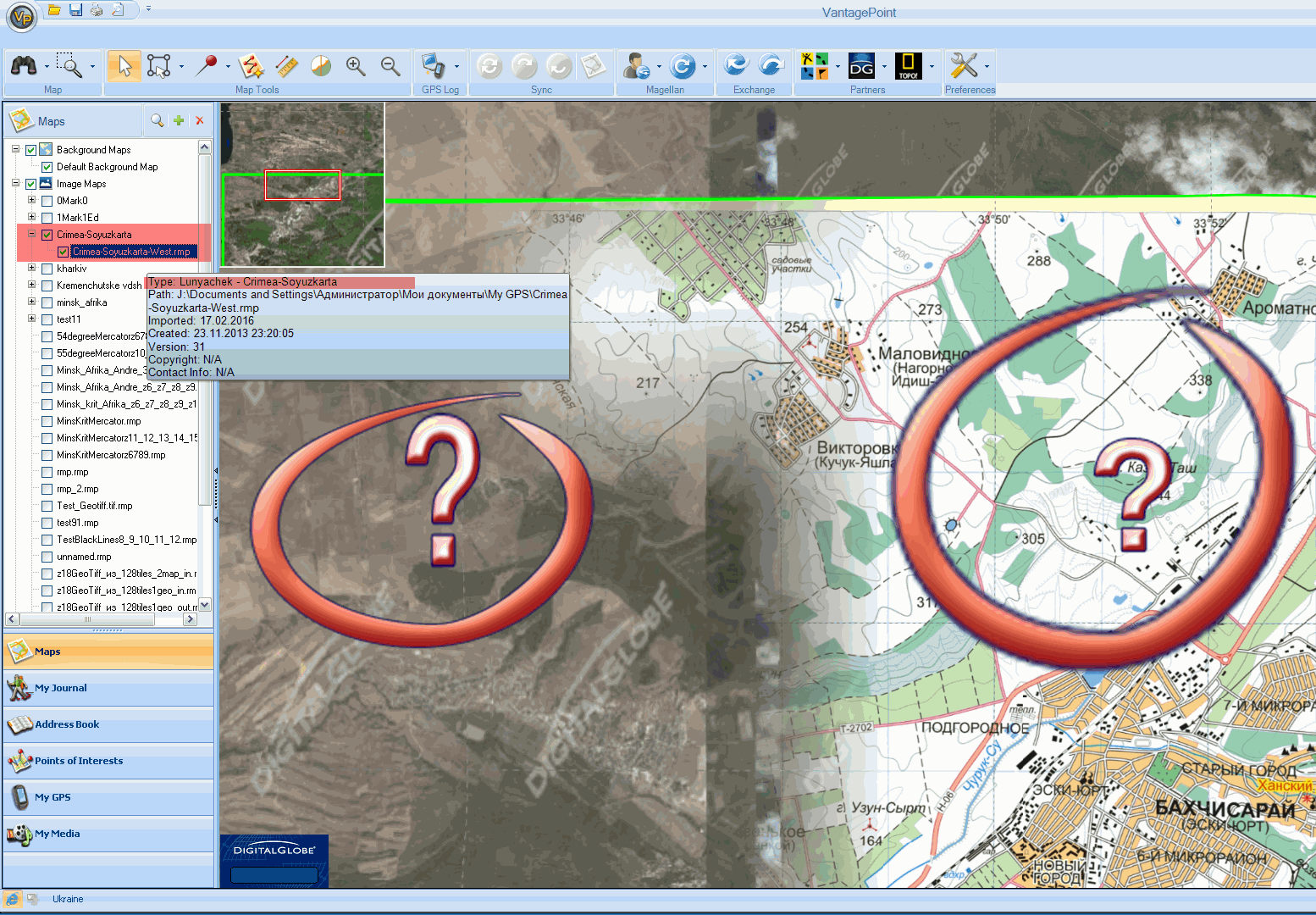
Task: Click the zoom out magnifier
Action: 390,66
